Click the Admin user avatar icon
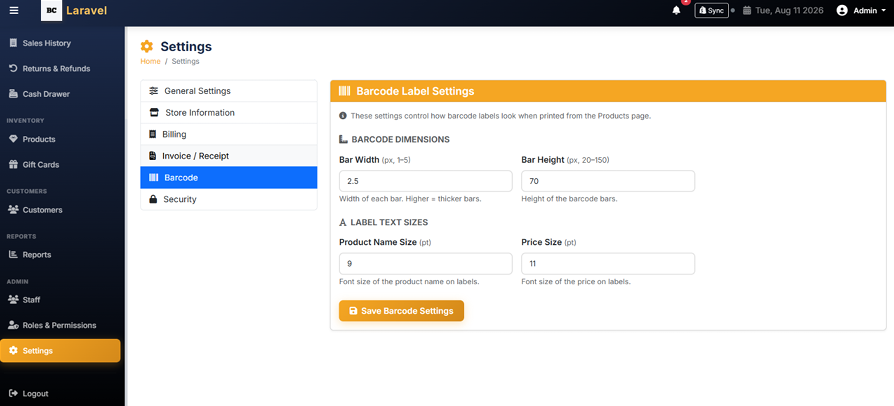 pos(842,10)
